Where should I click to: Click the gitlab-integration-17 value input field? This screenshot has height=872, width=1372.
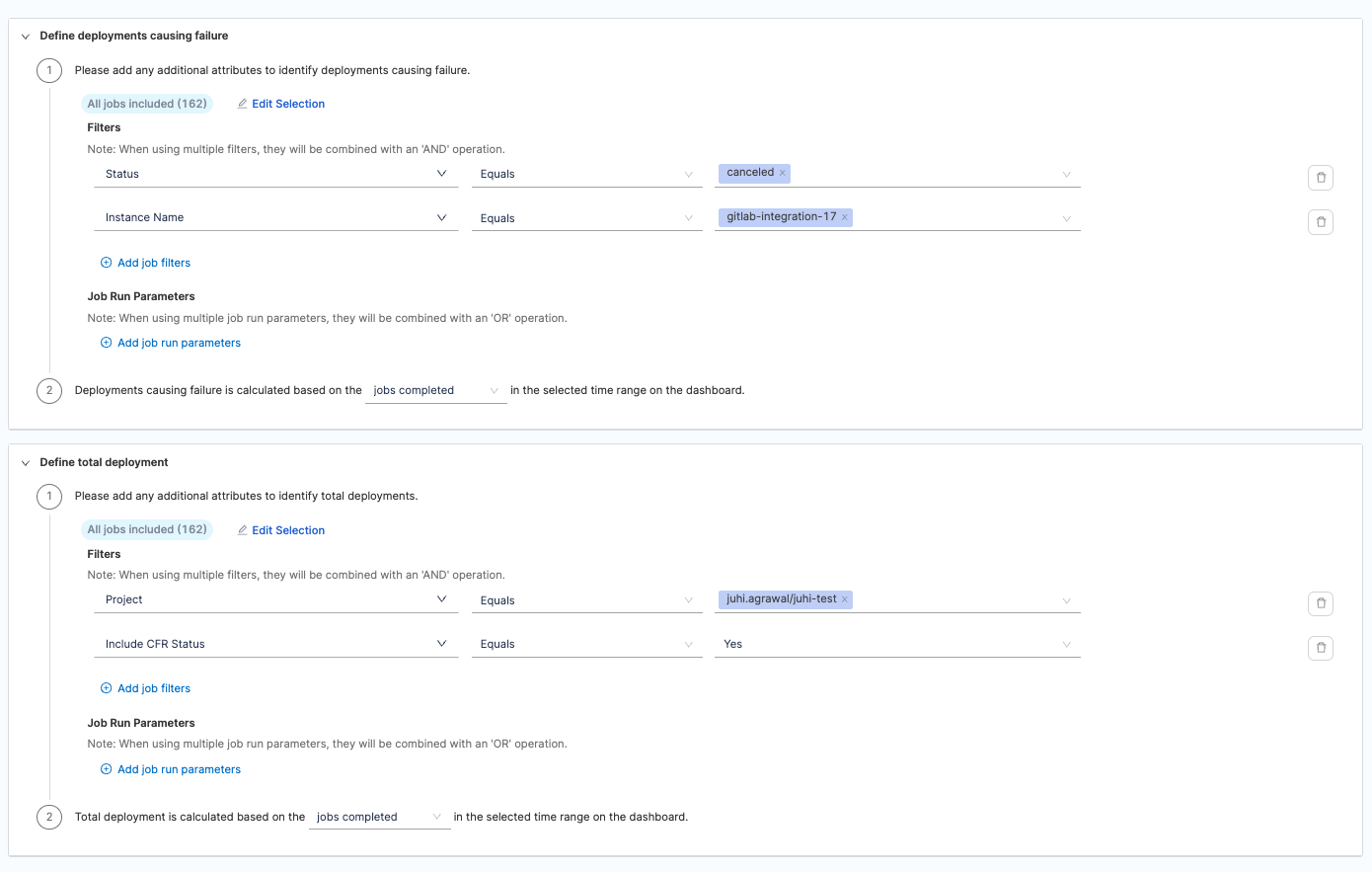(x=957, y=217)
